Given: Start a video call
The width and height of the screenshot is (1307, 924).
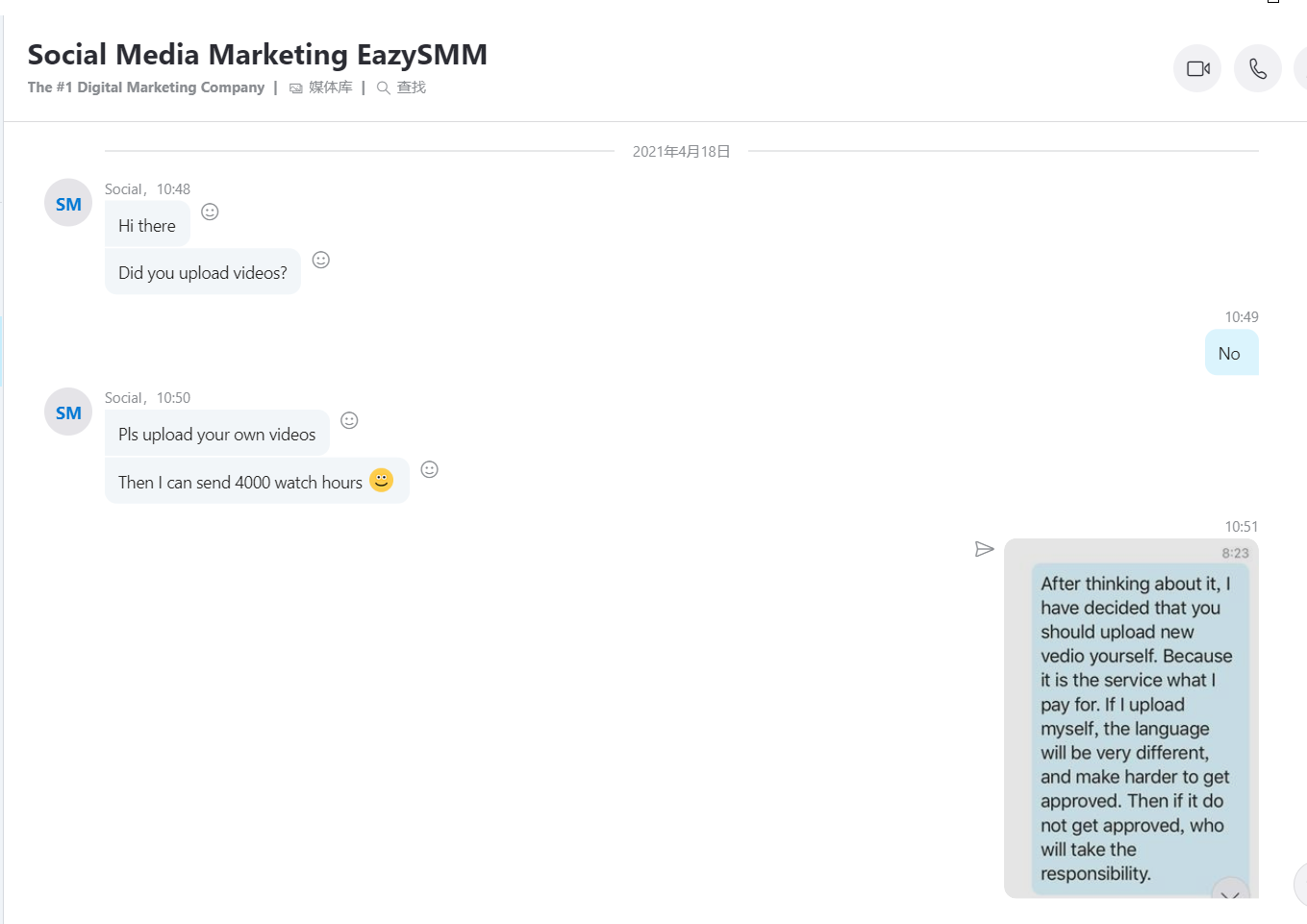Looking at the screenshot, I should click(1197, 68).
